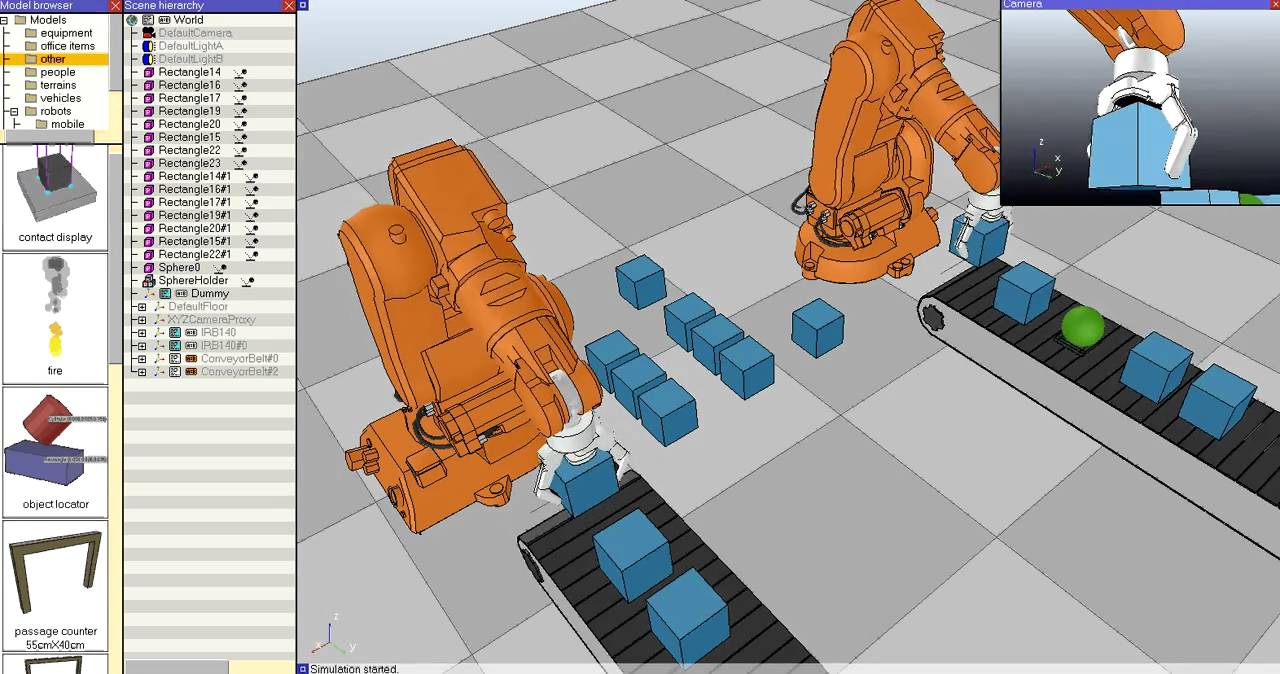Open dynamics properties icon next to Rectangle22#1
The image size is (1280, 674).
point(252,254)
